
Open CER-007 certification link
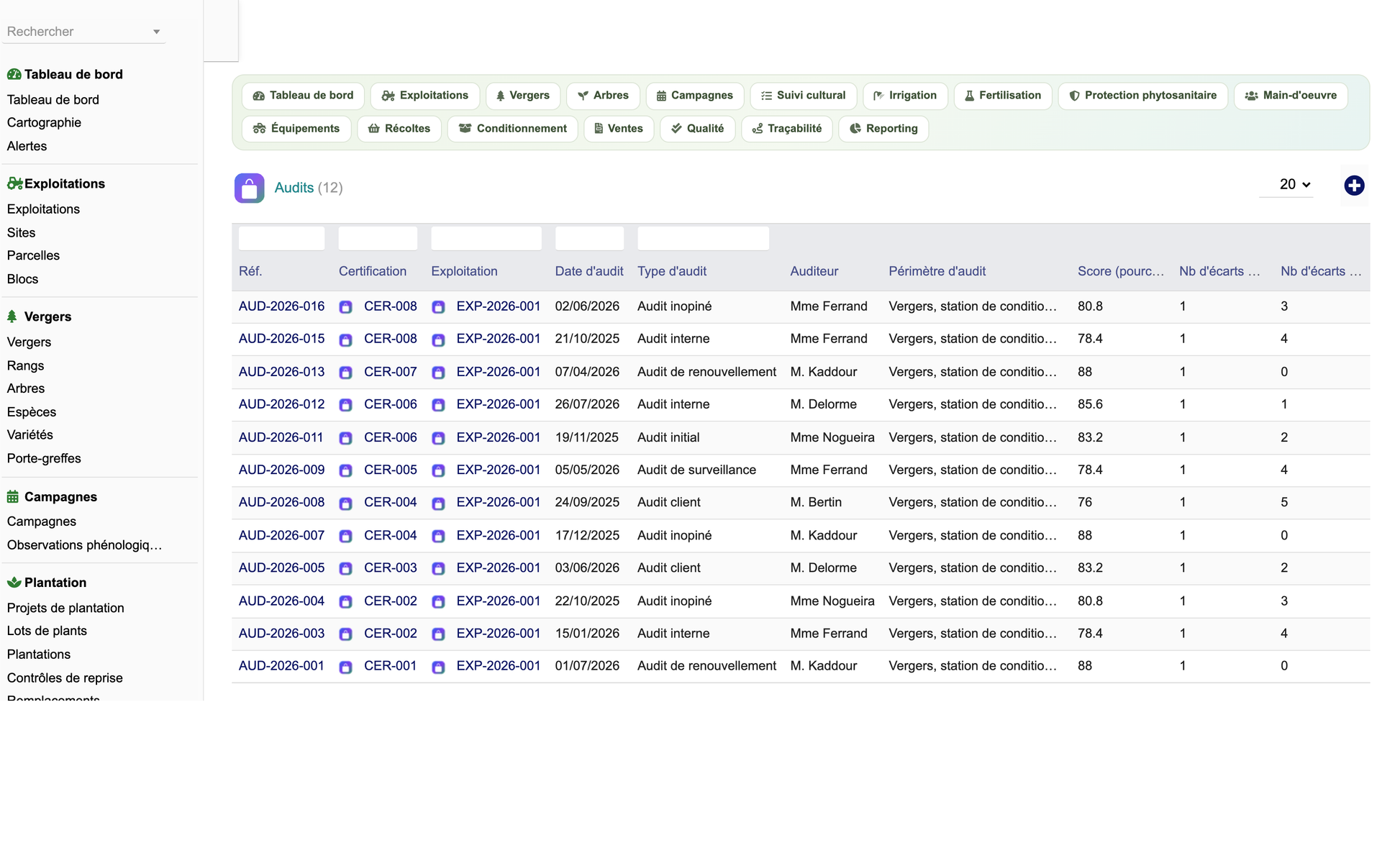tap(391, 372)
